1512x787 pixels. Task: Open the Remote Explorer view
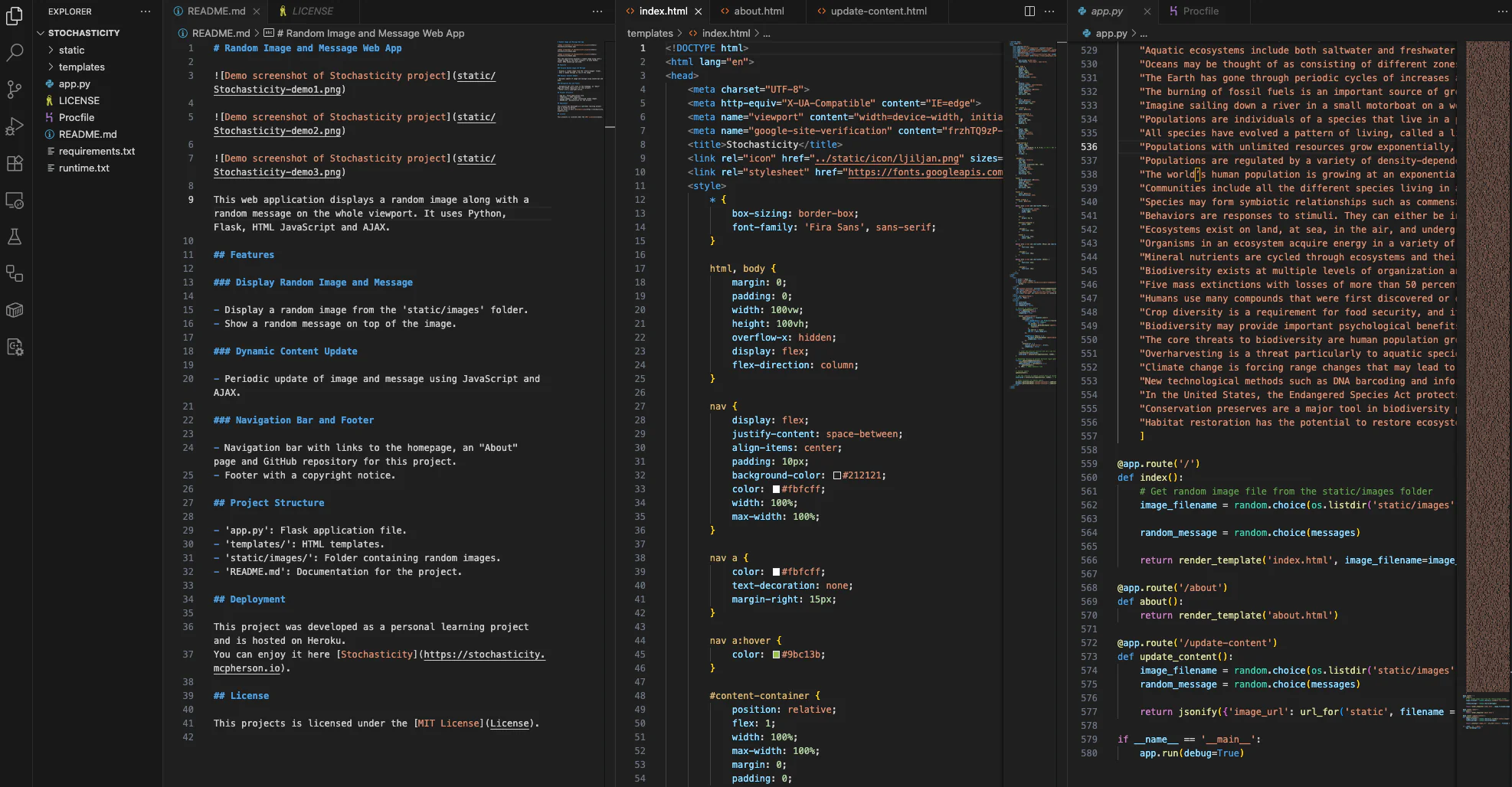pos(15,201)
